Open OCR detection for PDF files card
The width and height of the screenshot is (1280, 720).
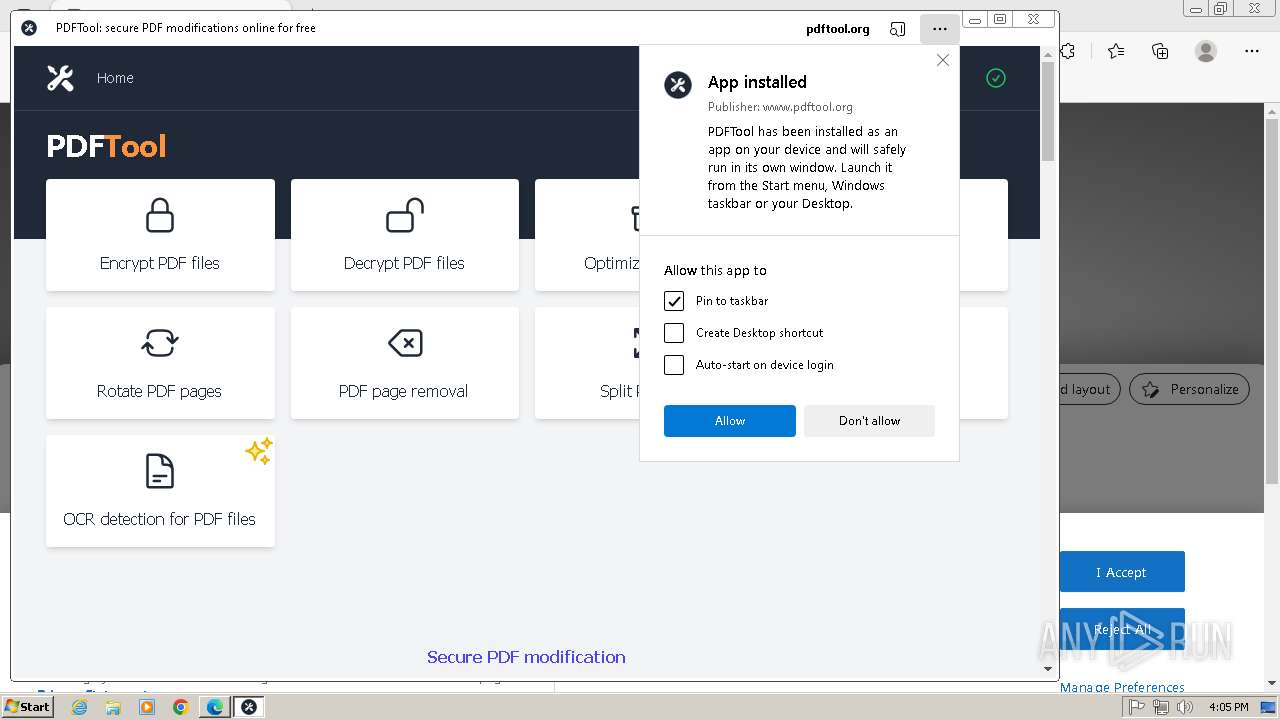160,491
